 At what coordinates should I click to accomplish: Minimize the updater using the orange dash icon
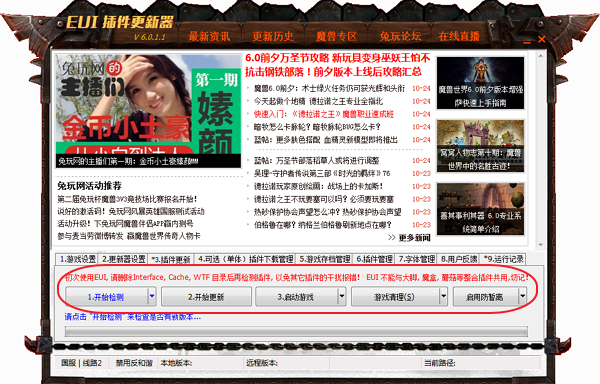coord(527,42)
